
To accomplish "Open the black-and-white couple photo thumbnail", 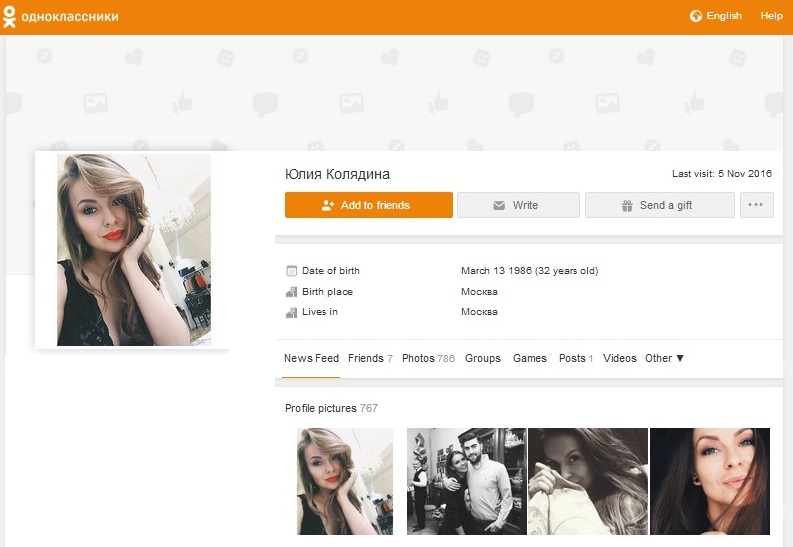I will [467, 481].
